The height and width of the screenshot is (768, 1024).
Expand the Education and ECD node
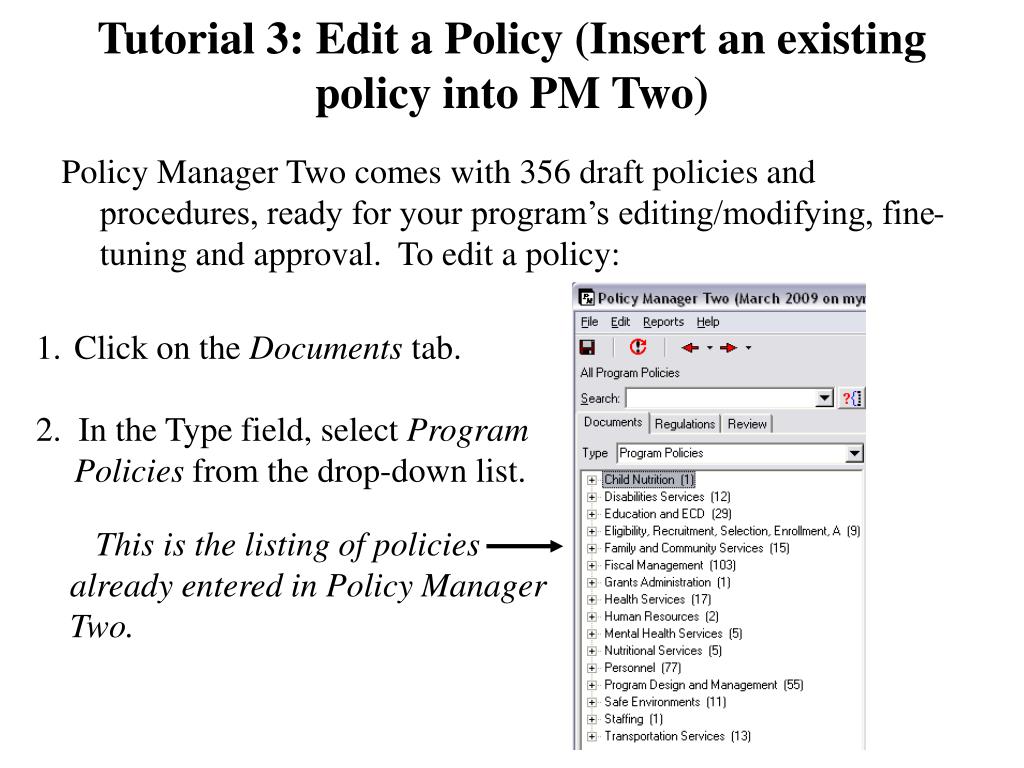click(x=591, y=514)
